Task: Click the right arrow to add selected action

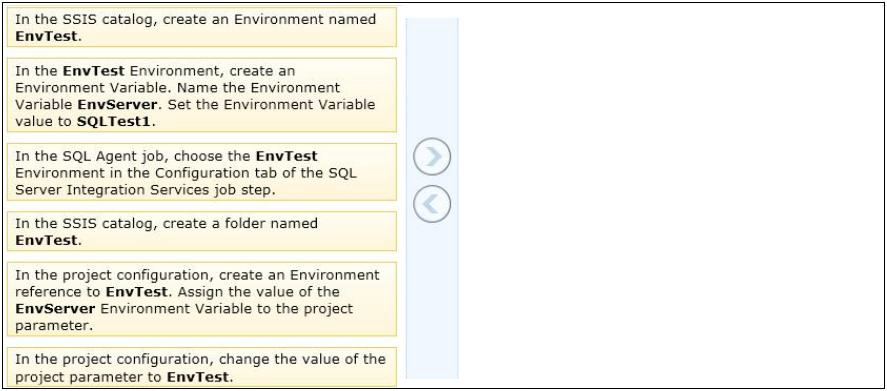Action: click(x=432, y=157)
